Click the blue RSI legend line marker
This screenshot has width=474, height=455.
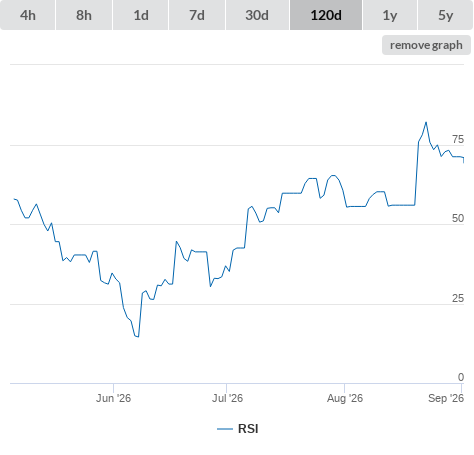click(x=225, y=429)
